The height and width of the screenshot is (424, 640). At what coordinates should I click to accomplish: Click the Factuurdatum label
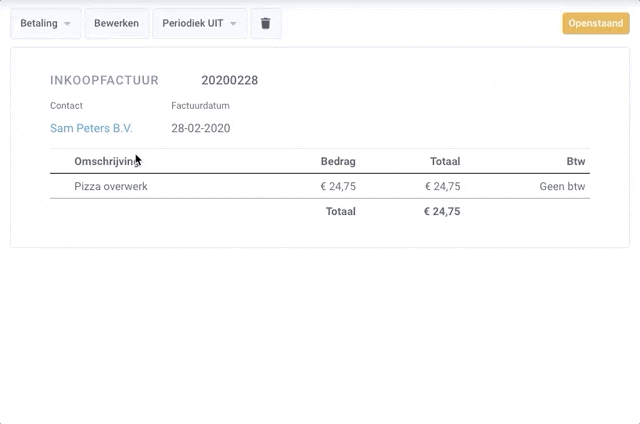200,105
